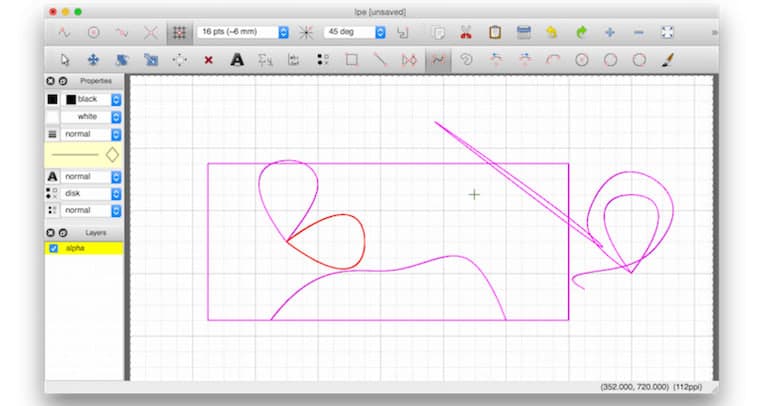Toggle the alpha layer checkbox
The image size is (770, 406).
54,248
